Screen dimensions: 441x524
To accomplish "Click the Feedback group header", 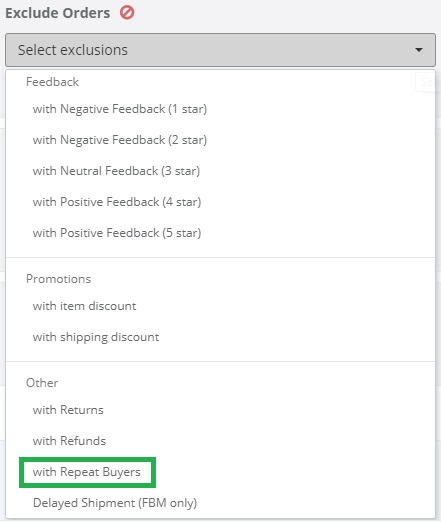I will [x=52, y=82].
